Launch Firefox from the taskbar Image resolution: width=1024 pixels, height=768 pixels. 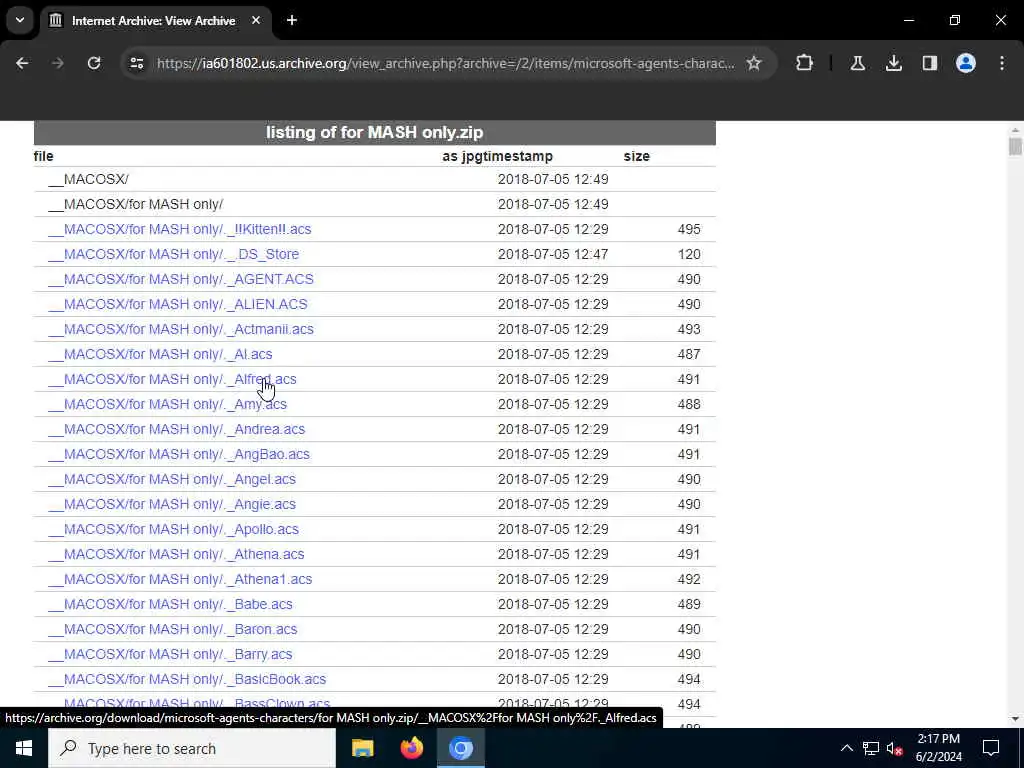(x=411, y=748)
